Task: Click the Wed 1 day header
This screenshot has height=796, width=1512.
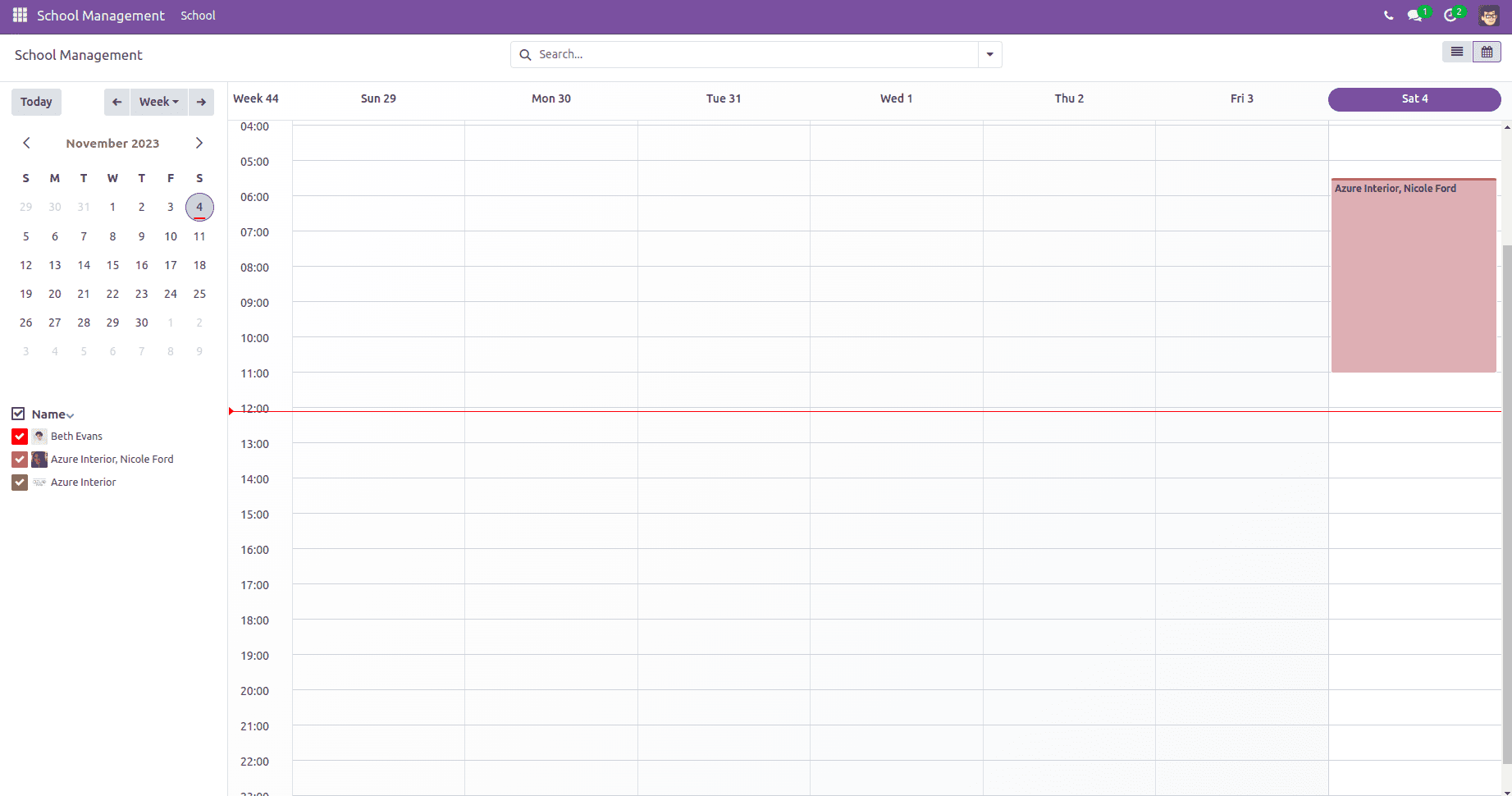Action: (x=897, y=98)
